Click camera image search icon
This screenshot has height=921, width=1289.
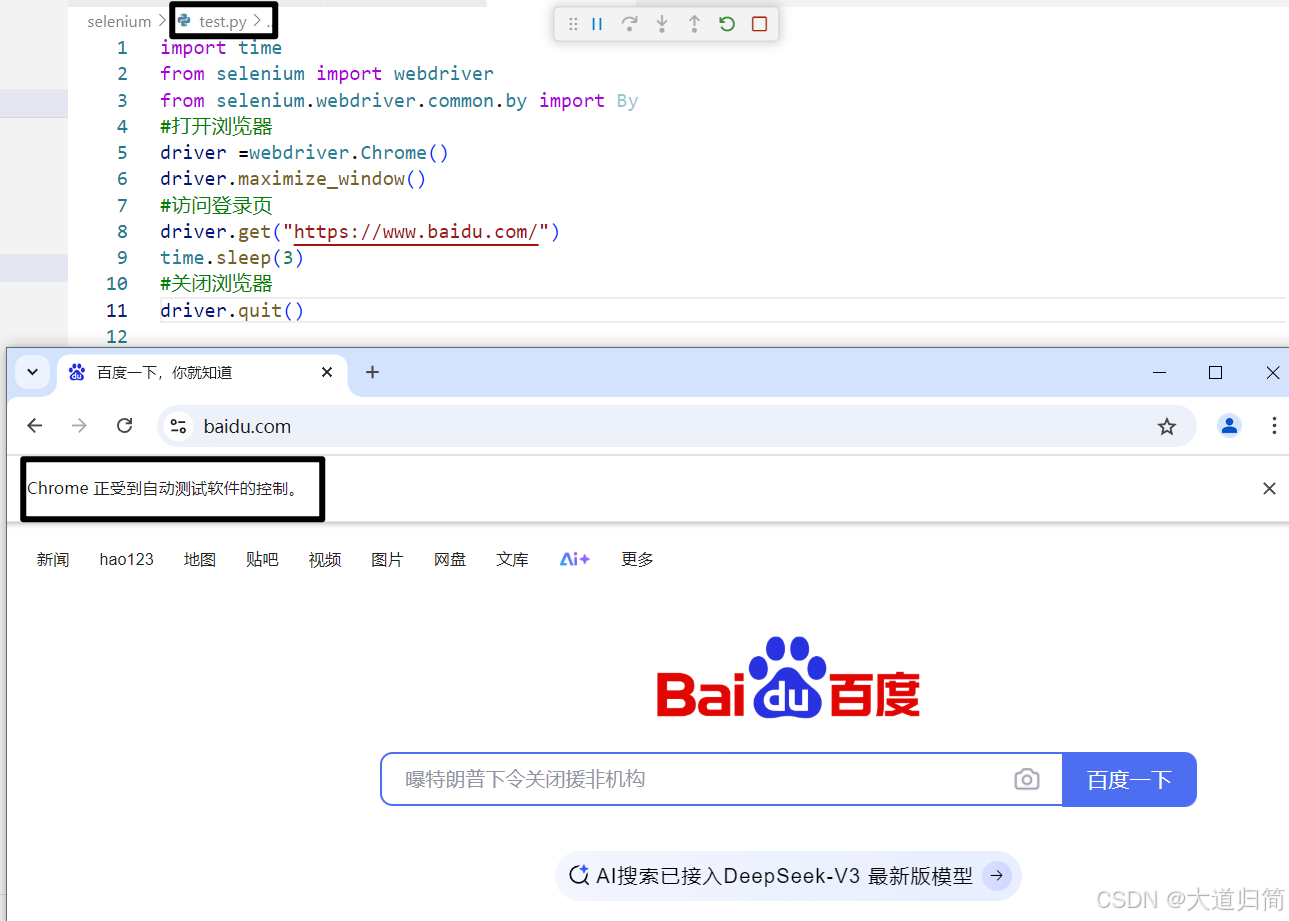coord(1027,779)
